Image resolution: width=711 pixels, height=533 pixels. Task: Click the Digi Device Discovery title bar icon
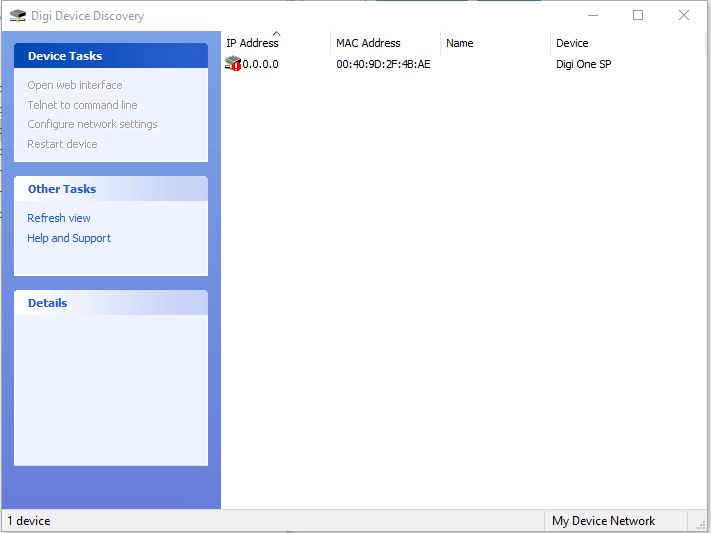tap(17, 16)
